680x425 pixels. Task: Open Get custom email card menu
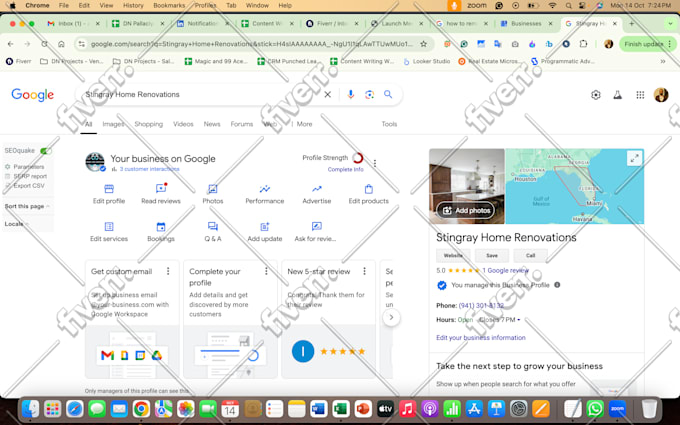click(168, 271)
